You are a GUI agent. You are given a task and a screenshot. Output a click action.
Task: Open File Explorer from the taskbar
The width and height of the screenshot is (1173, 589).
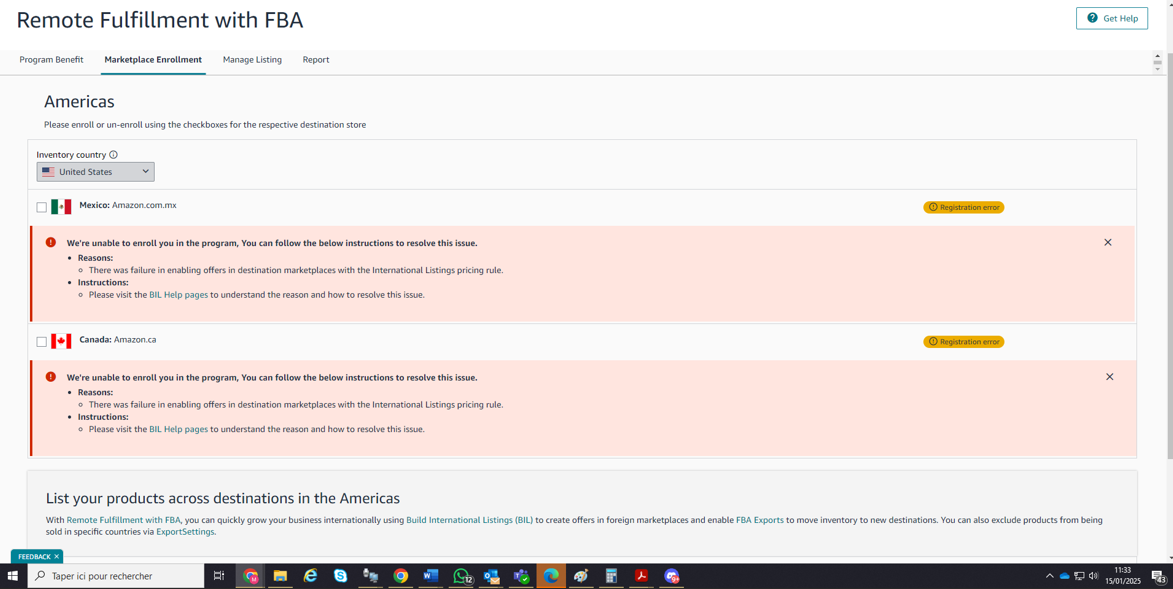pyautogui.click(x=281, y=576)
